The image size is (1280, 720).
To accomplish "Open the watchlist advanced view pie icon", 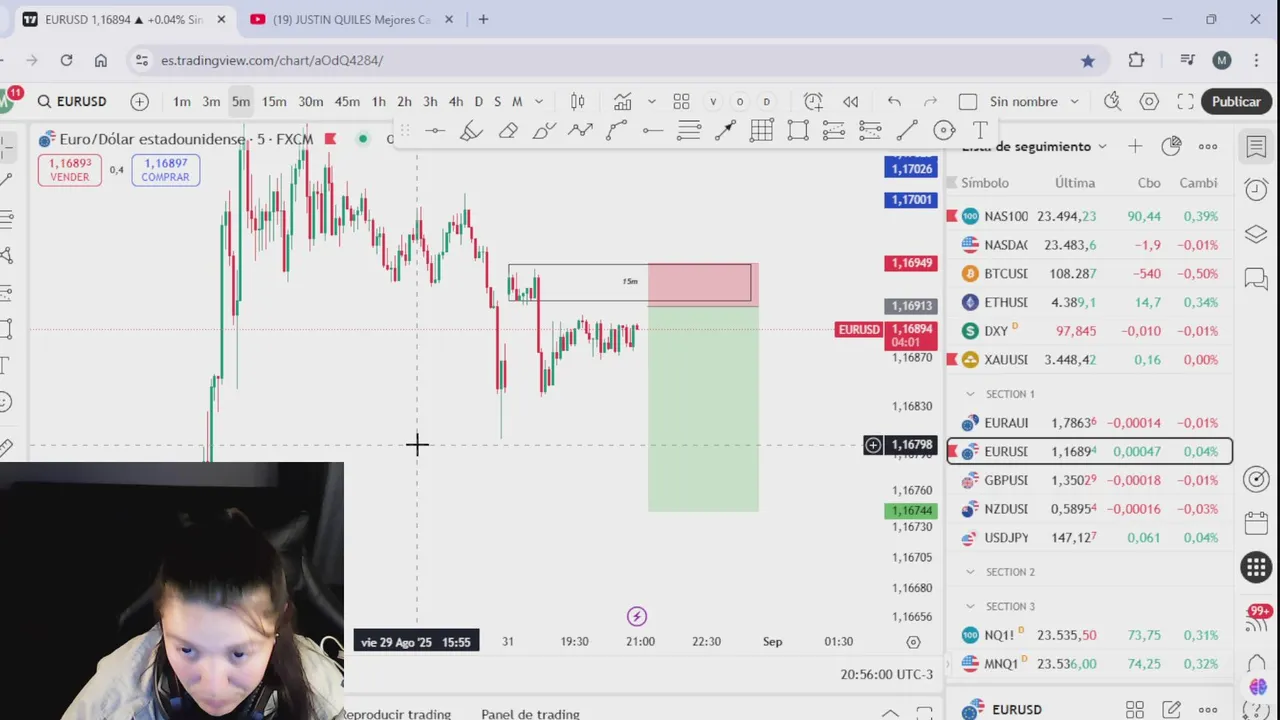I will click(x=1171, y=146).
